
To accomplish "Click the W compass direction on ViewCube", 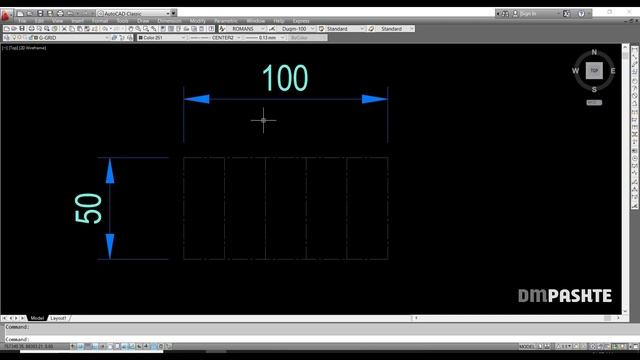I will pyautogui.click(x=576, y=71).
